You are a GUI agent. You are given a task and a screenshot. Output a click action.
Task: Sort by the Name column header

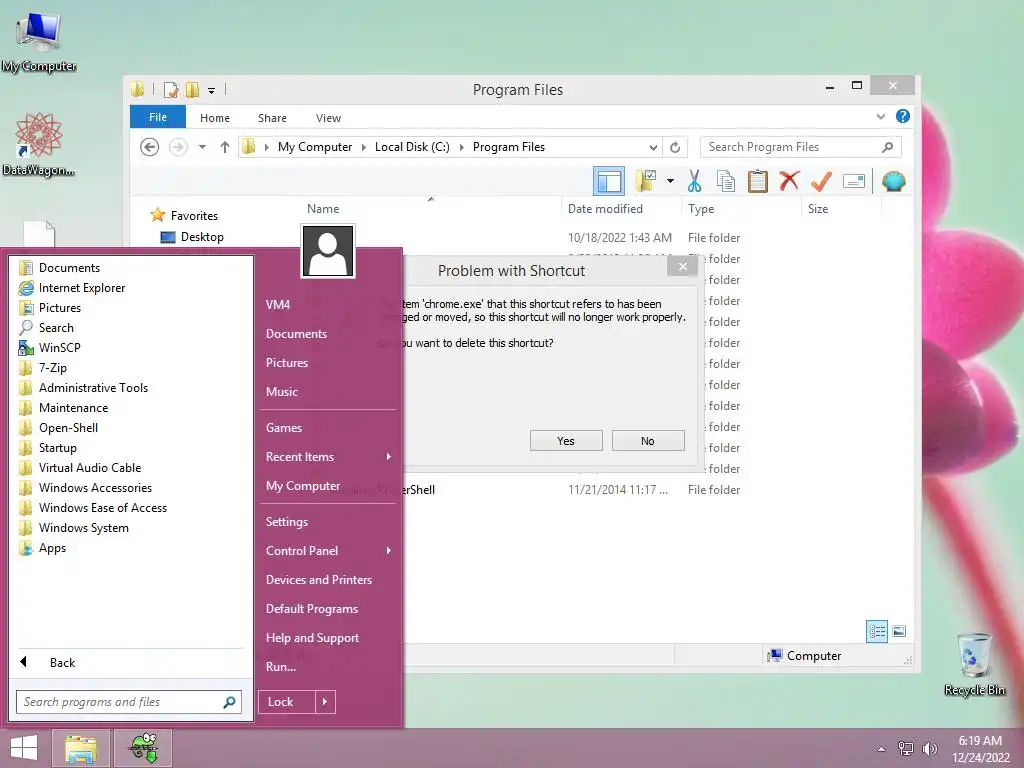click(x=323, y=209)
